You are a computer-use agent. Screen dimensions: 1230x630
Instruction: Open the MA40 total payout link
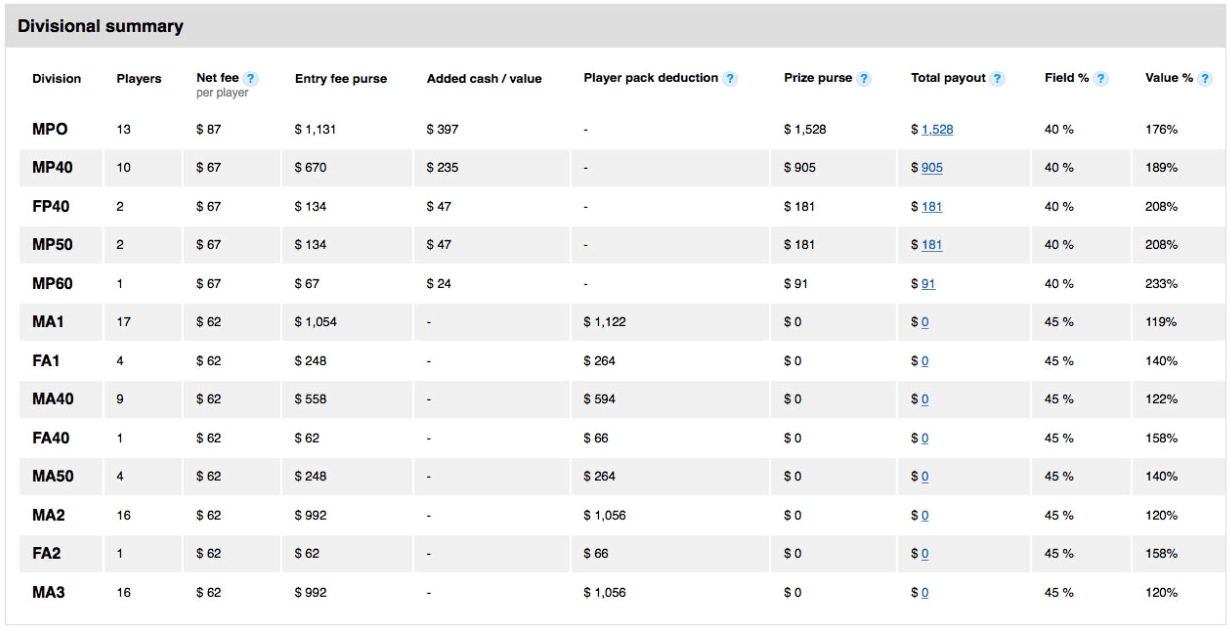924,399
